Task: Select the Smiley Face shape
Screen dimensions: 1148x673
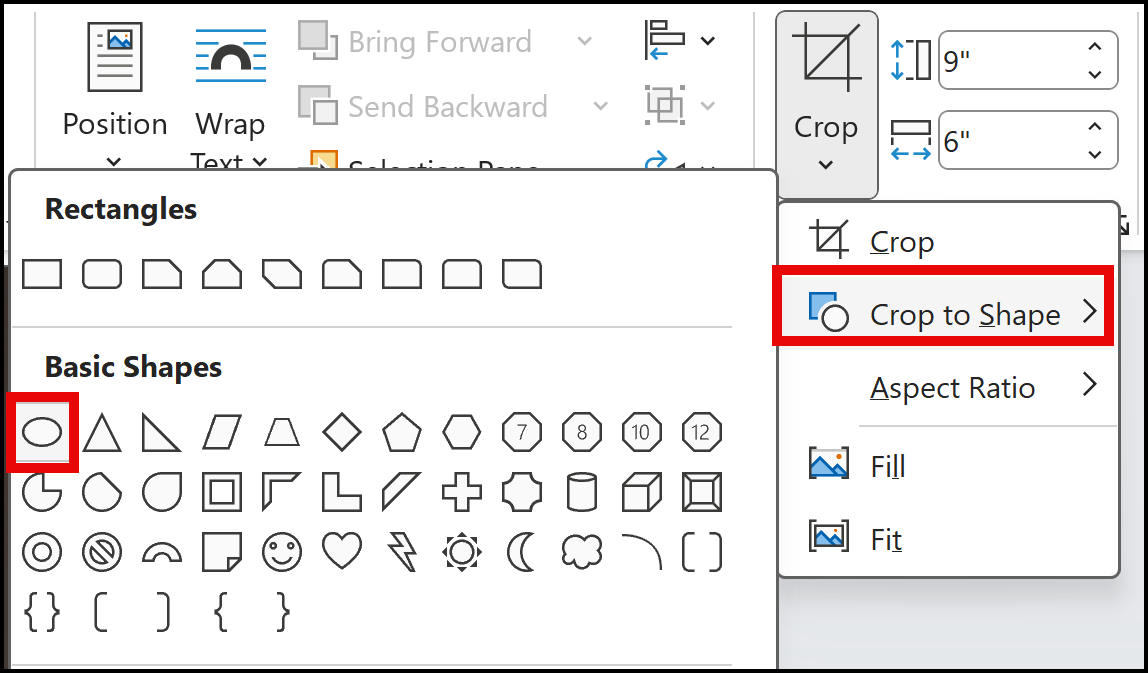Action: 282,552
